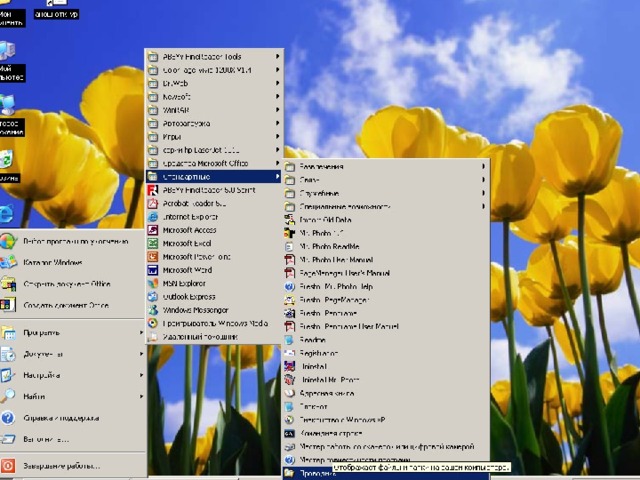Open Каталог Windows
Screen dimensions: 640x480
coord(73,262)
